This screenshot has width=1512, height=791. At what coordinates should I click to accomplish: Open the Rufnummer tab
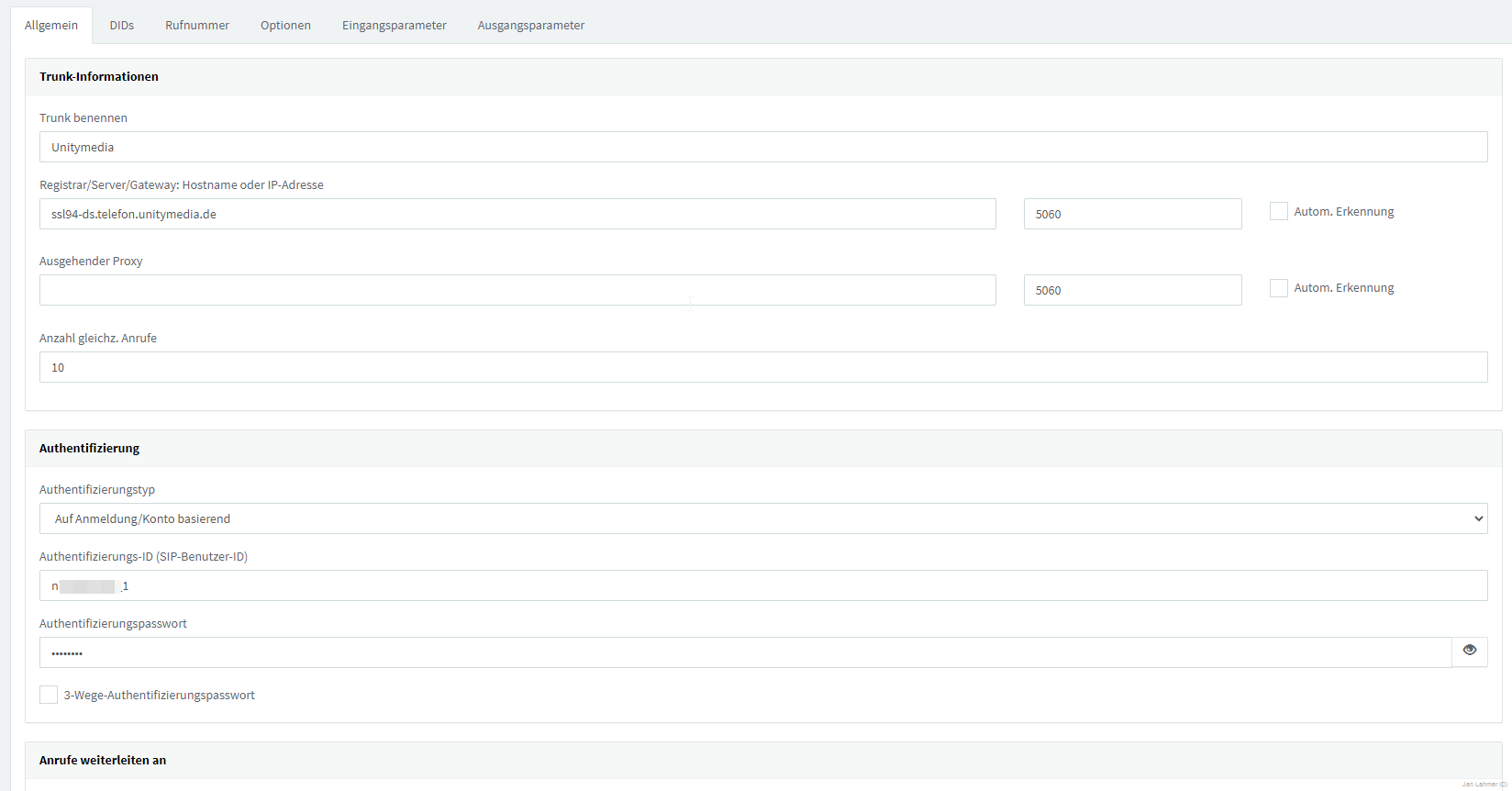(197, 26)
